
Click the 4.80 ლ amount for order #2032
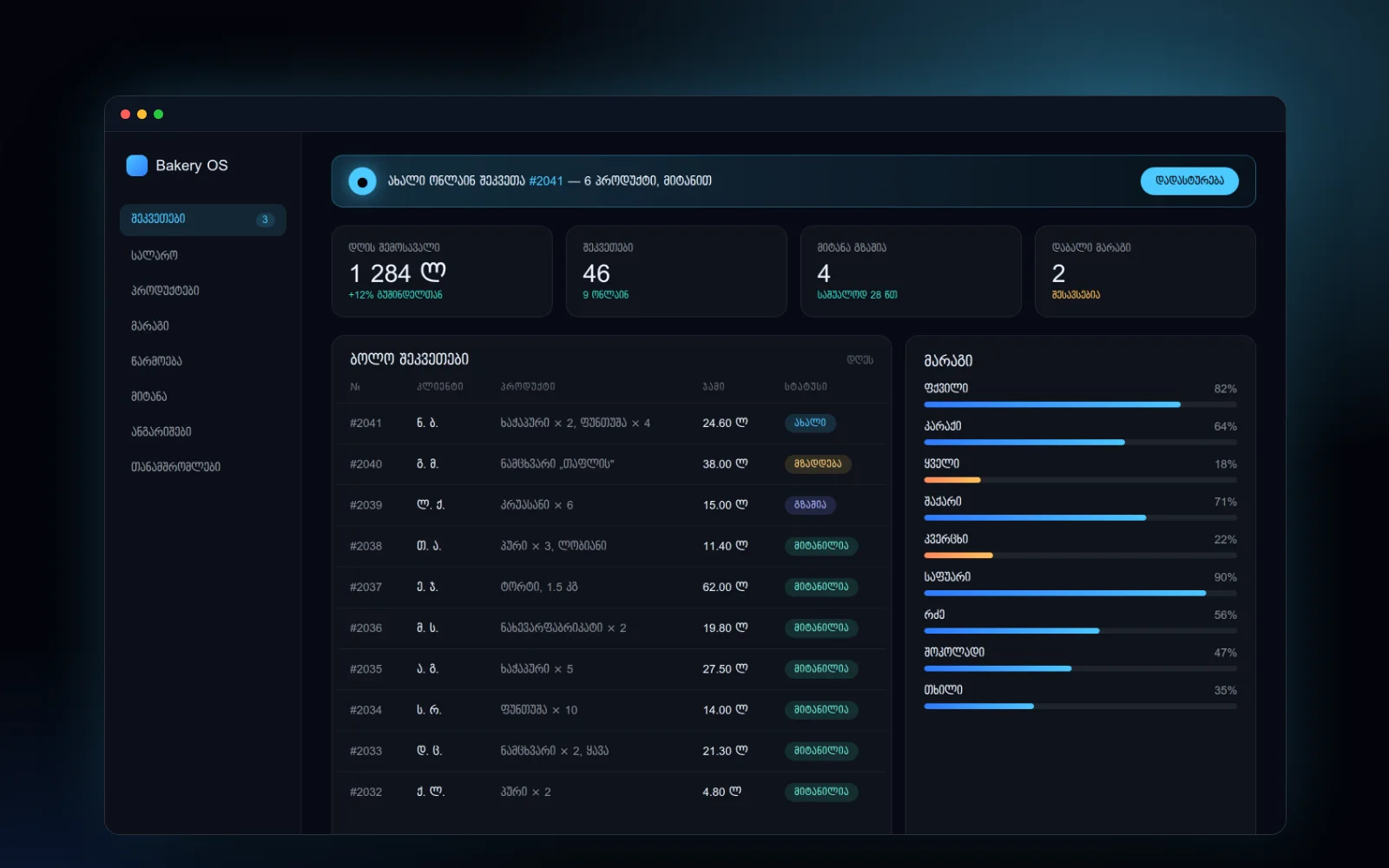[x=722, y=792]
